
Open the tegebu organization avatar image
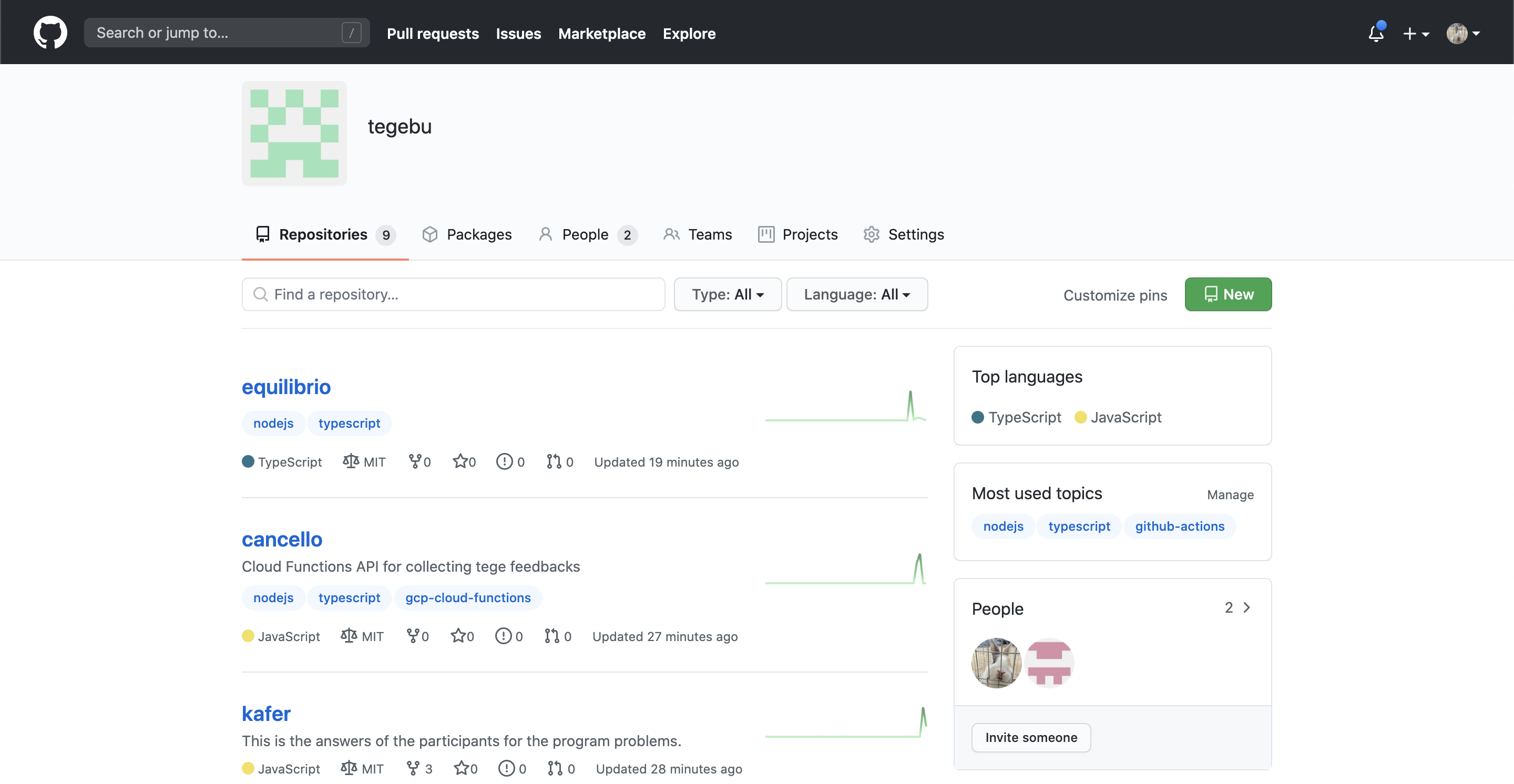click(294, 134)
